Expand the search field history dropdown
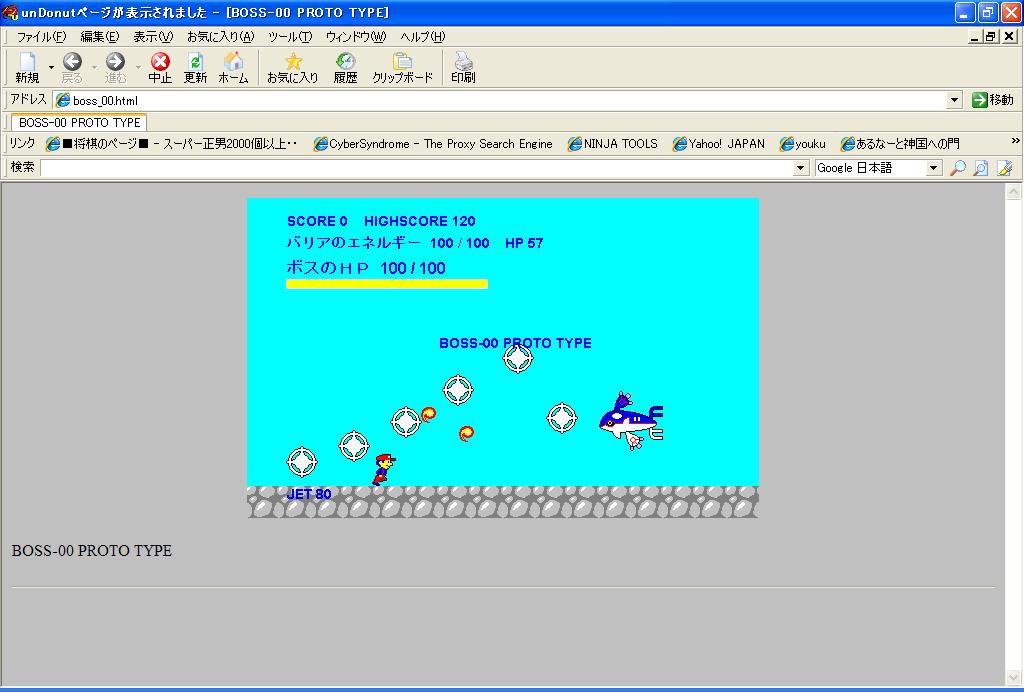The width and height of the screenshot is (1024, 692). click(x=801, y=168)
